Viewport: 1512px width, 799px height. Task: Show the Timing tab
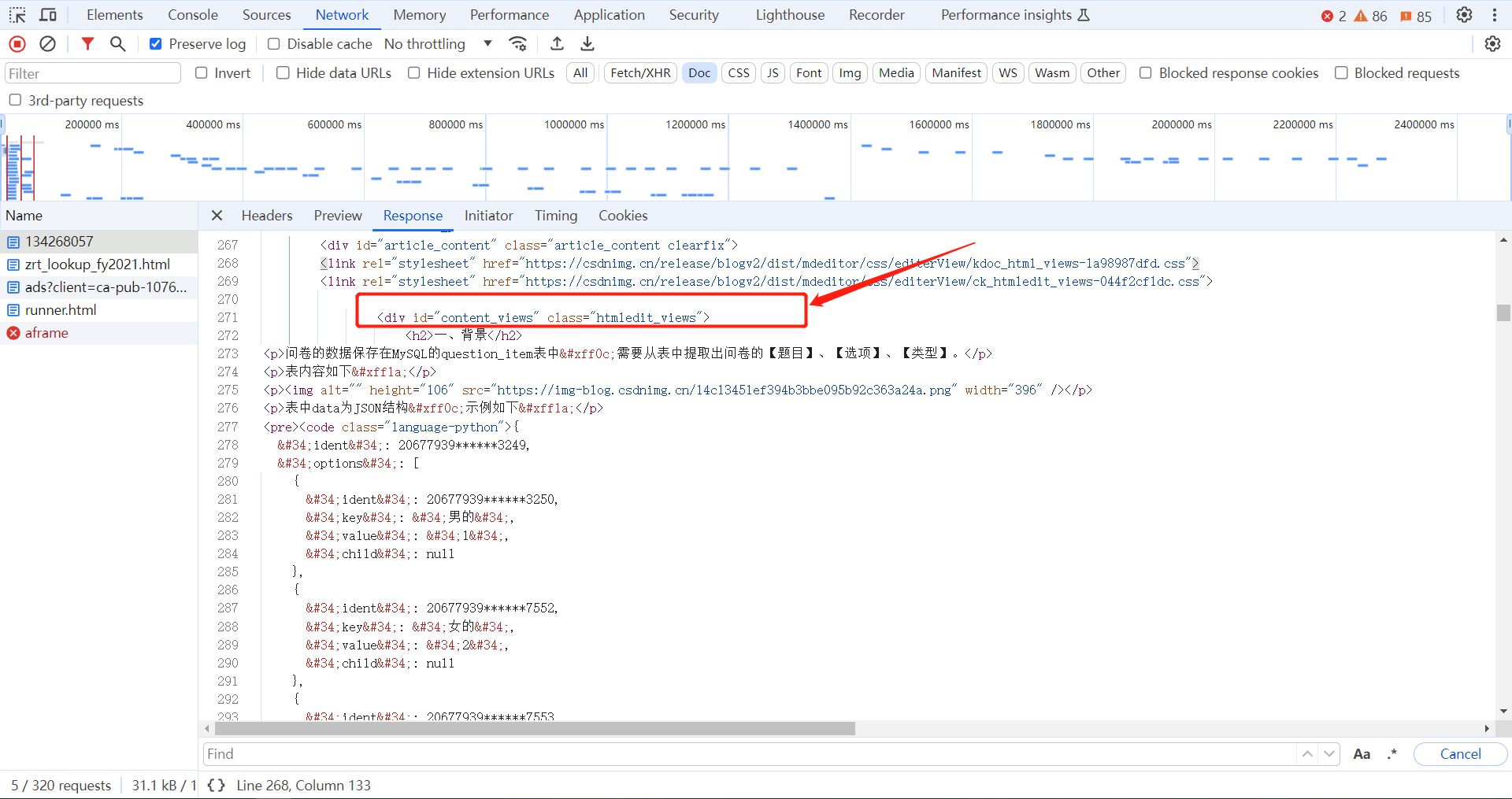(x=556, y=216)
